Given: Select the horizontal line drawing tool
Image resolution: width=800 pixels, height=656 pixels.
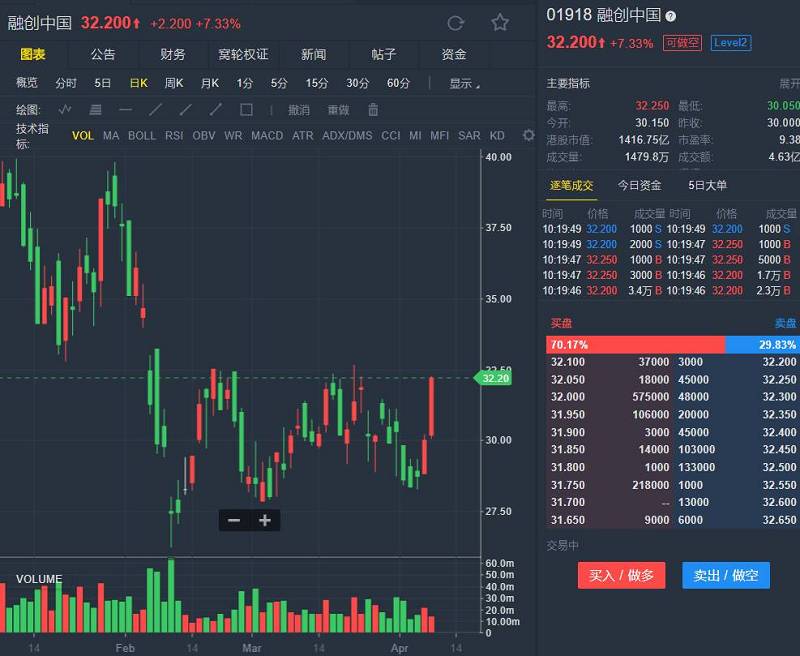Looking at the screenshot, I should pyautogui.click(x=125, y=110).
